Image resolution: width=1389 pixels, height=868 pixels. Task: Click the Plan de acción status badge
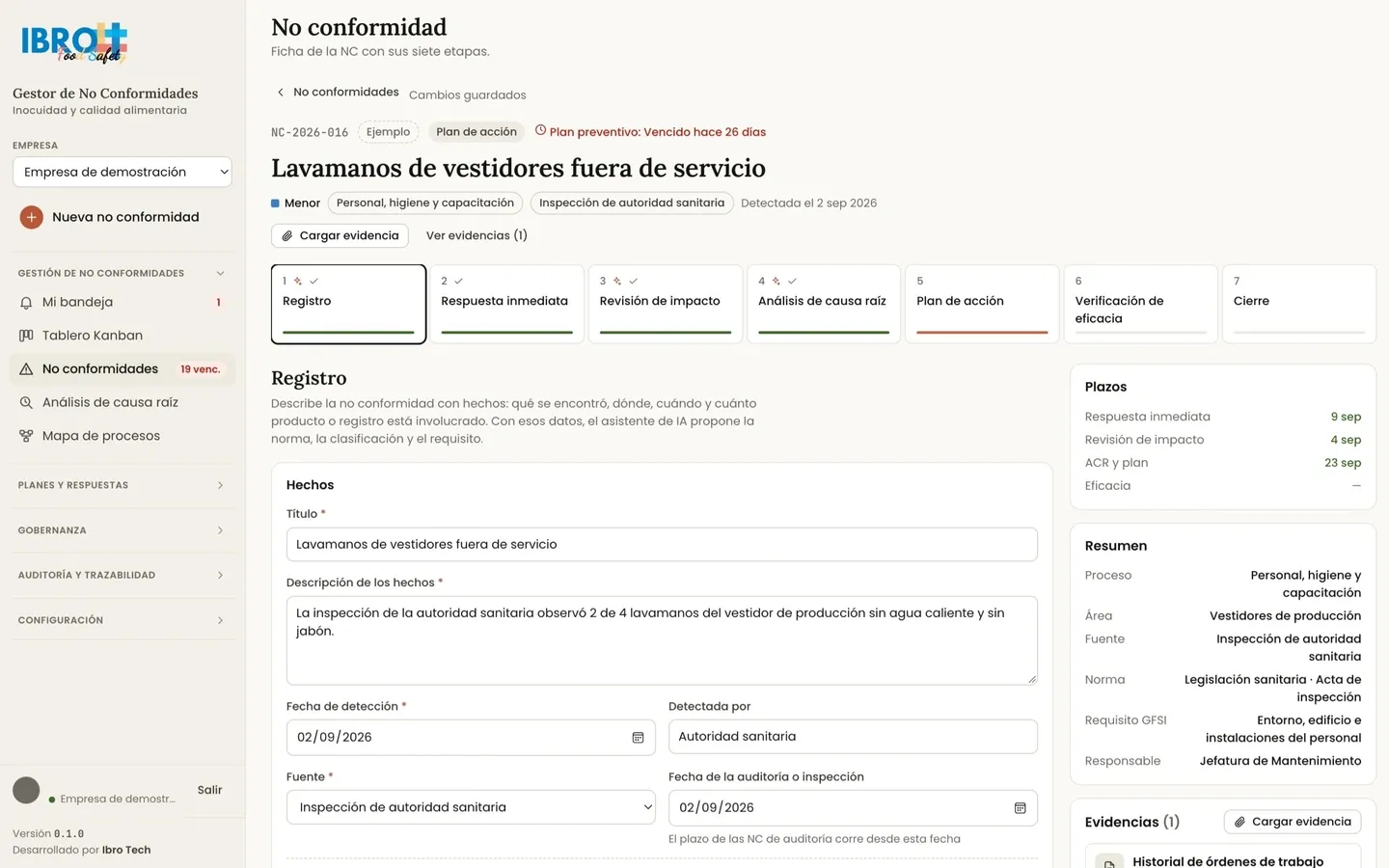pos(477,132)
